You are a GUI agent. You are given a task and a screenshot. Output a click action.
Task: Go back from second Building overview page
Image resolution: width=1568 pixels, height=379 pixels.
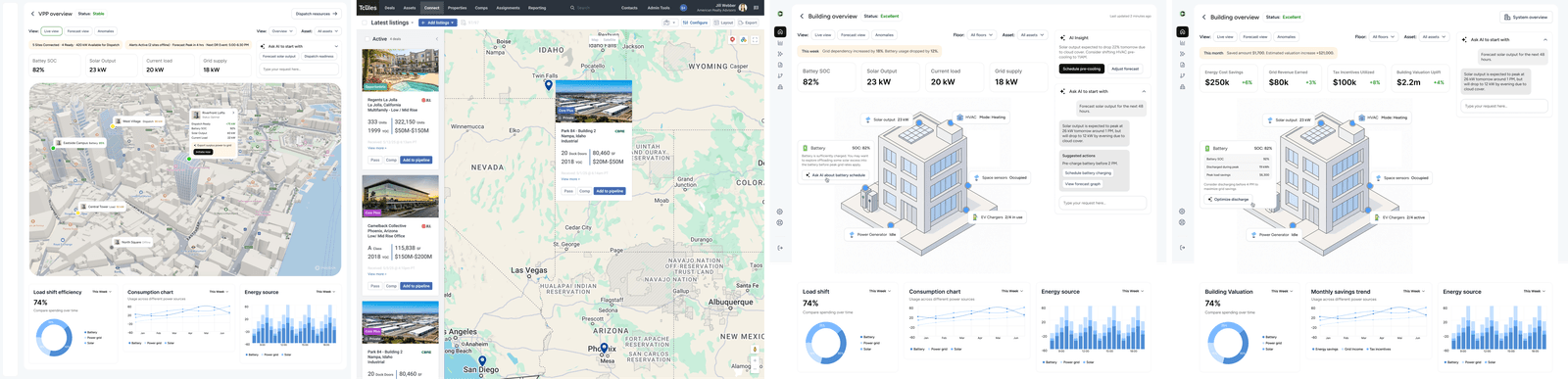(1204, 17)
